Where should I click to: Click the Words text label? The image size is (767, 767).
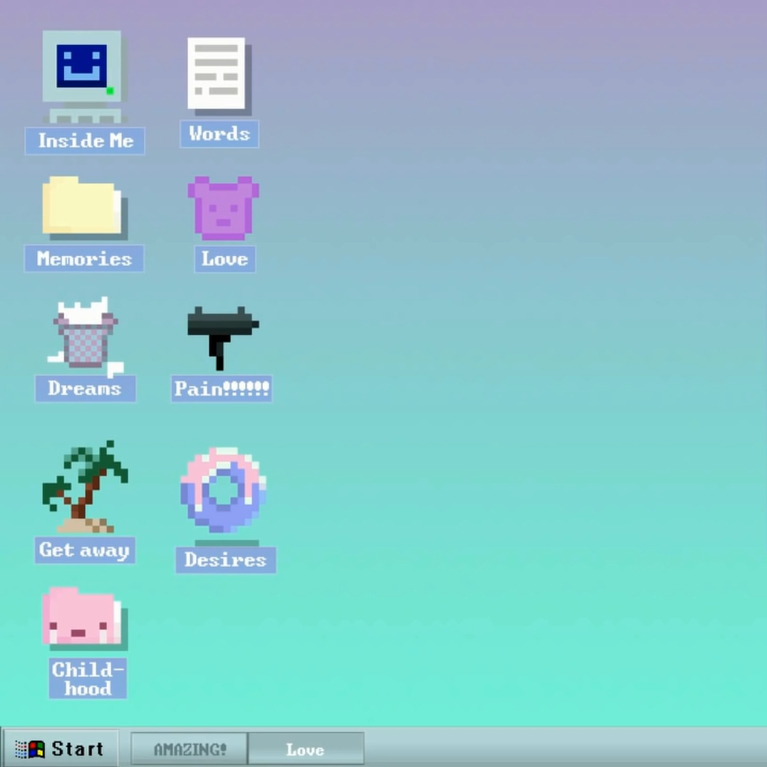(219, 134)
